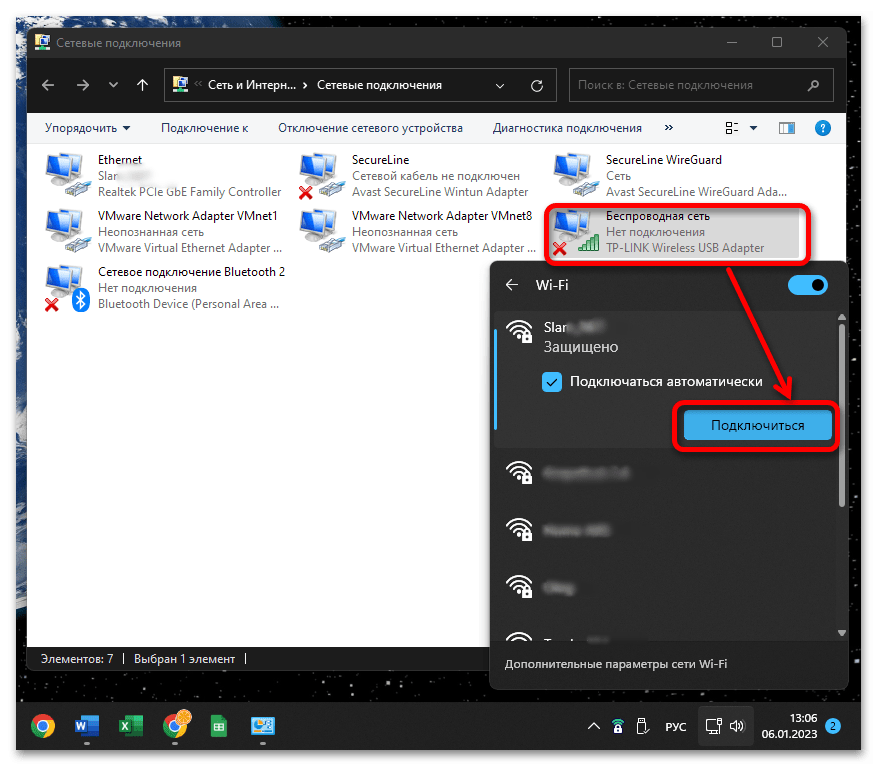
Task: Change view layout icon button
Action: pyautogui.click(x=732, y=129)
